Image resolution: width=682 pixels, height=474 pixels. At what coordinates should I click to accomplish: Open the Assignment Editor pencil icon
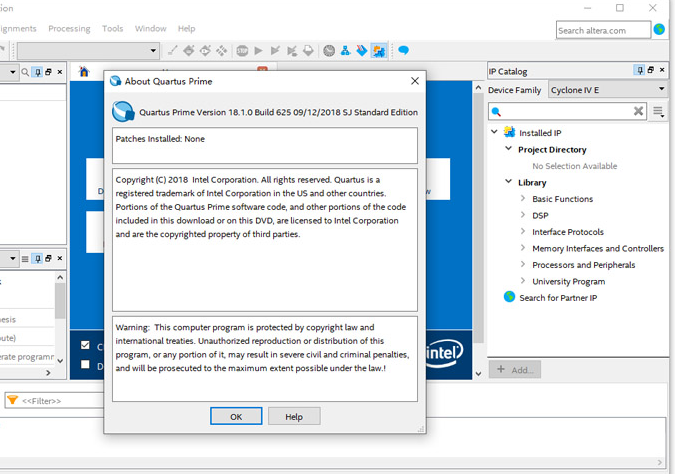(x=172, y=51)
